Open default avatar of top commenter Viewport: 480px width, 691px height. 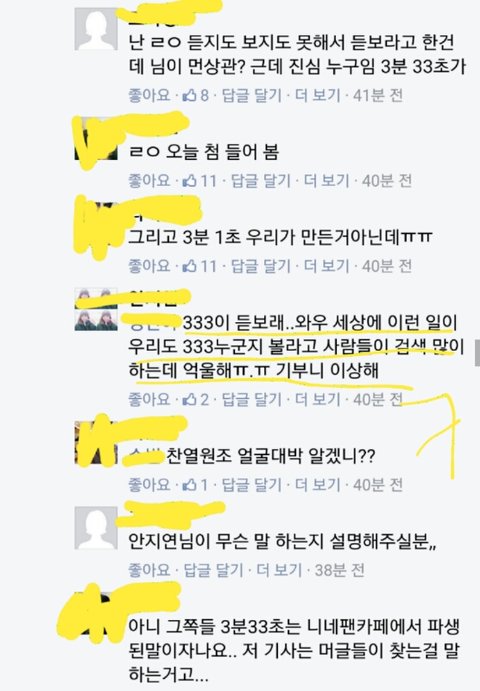[96, 29]
